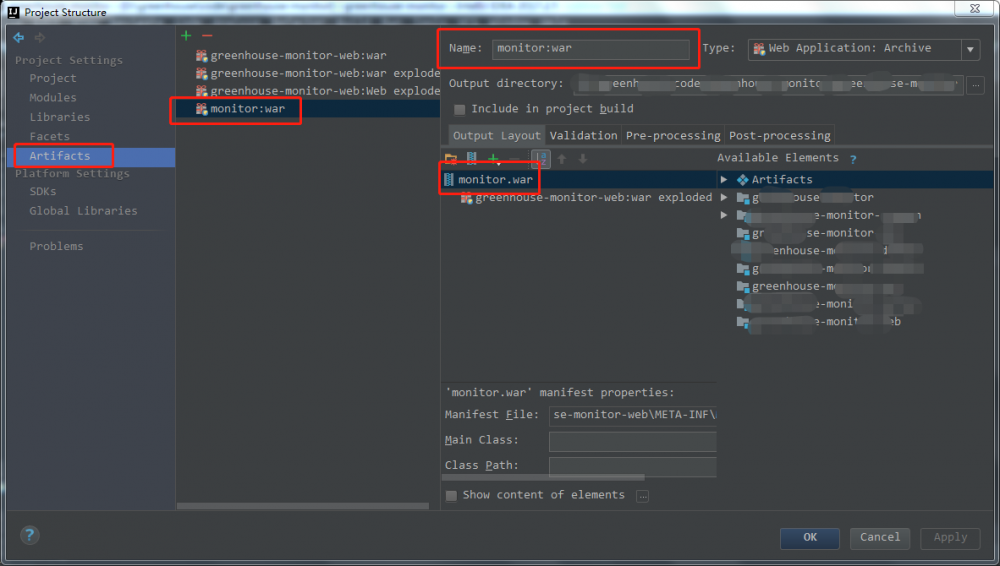Image resolution: width=1000 pixels, height=566 pixels.
Task: Open SDKs under Platform Settings
Action: pos(43,191)
